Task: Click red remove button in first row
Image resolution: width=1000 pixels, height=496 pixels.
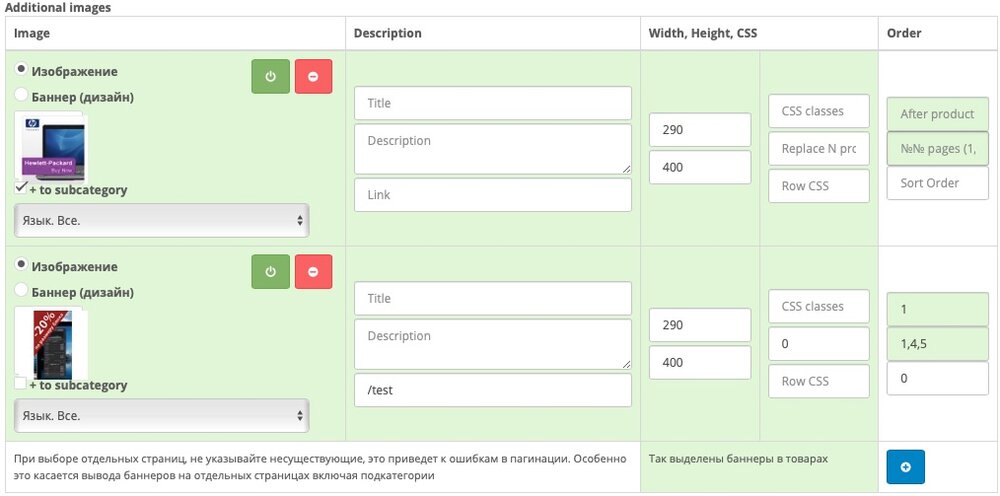Action: 313,76
